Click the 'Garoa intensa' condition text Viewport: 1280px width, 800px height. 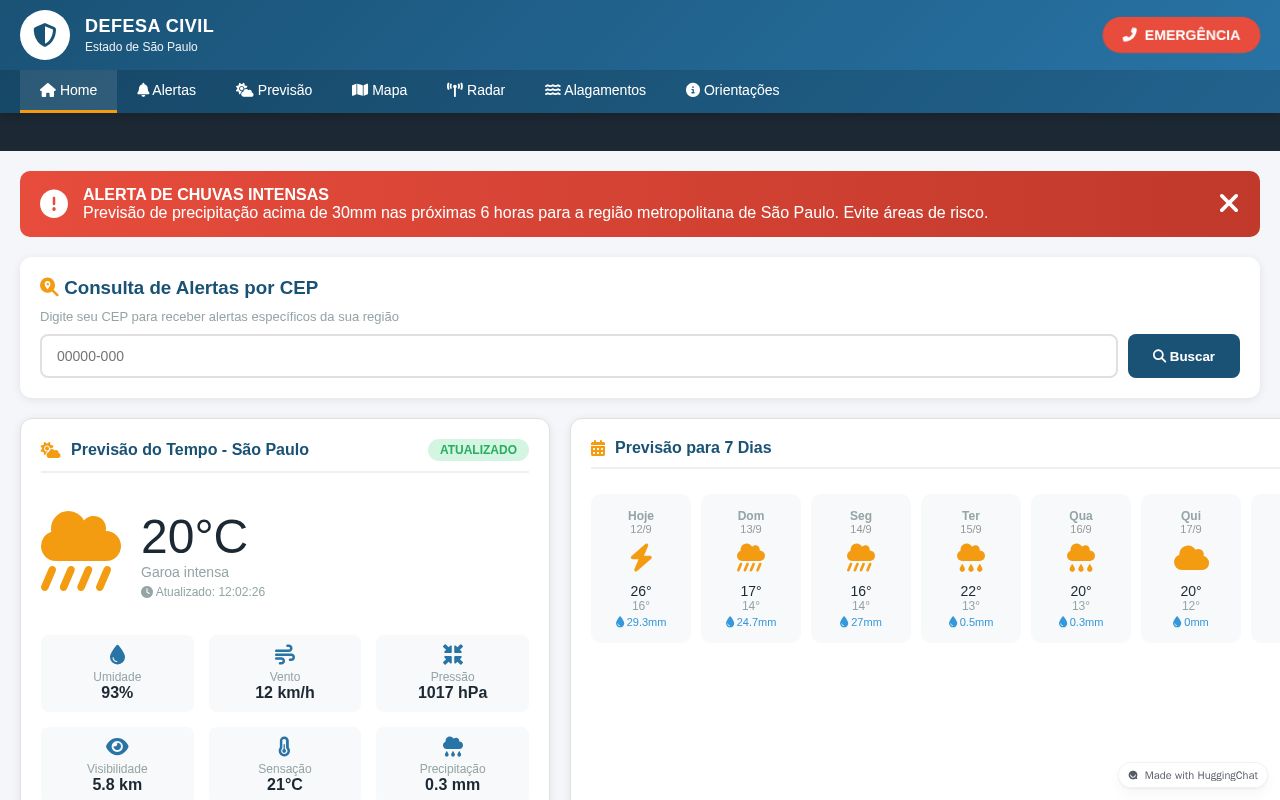pyautogui.click(x=185, y=572)
